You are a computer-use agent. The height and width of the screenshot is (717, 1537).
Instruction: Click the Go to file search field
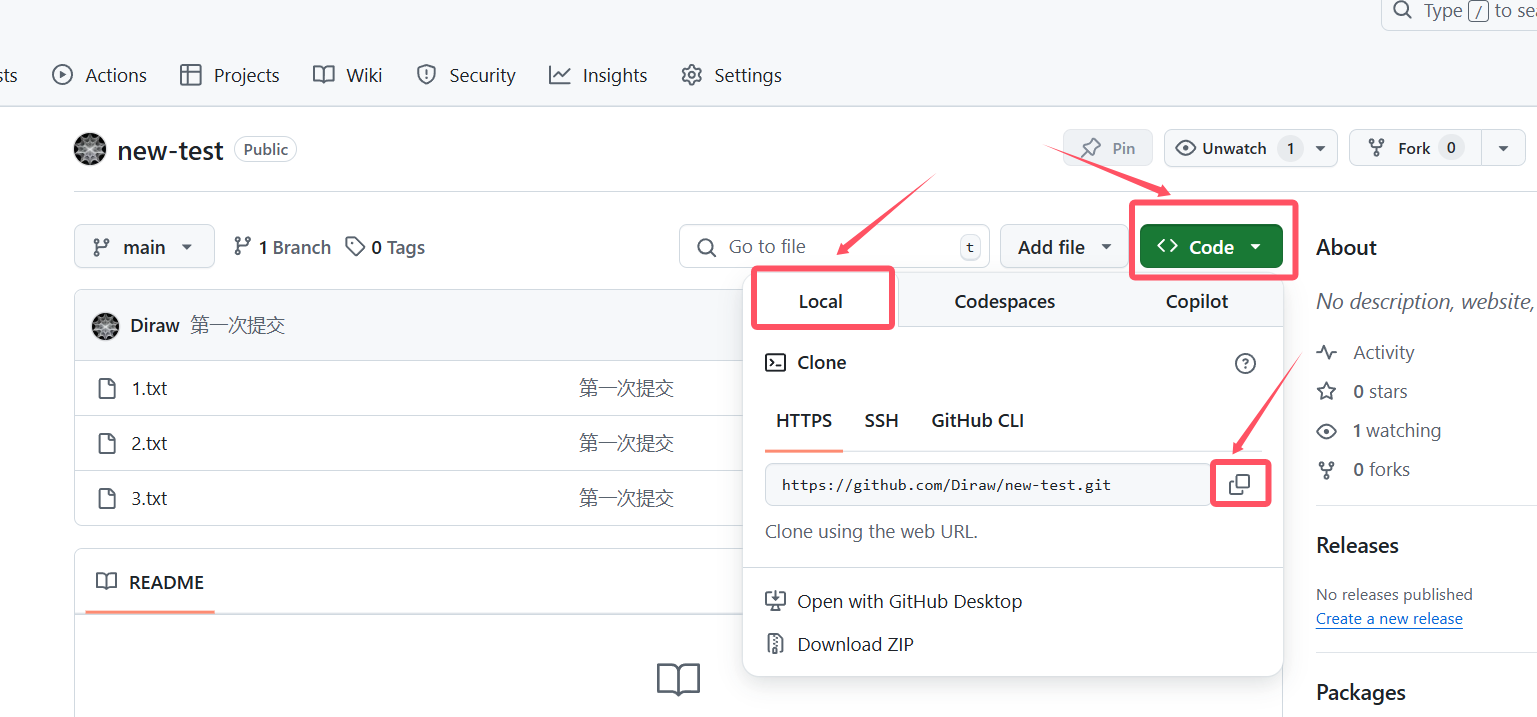pyautogui.click(x=834, y=247)
